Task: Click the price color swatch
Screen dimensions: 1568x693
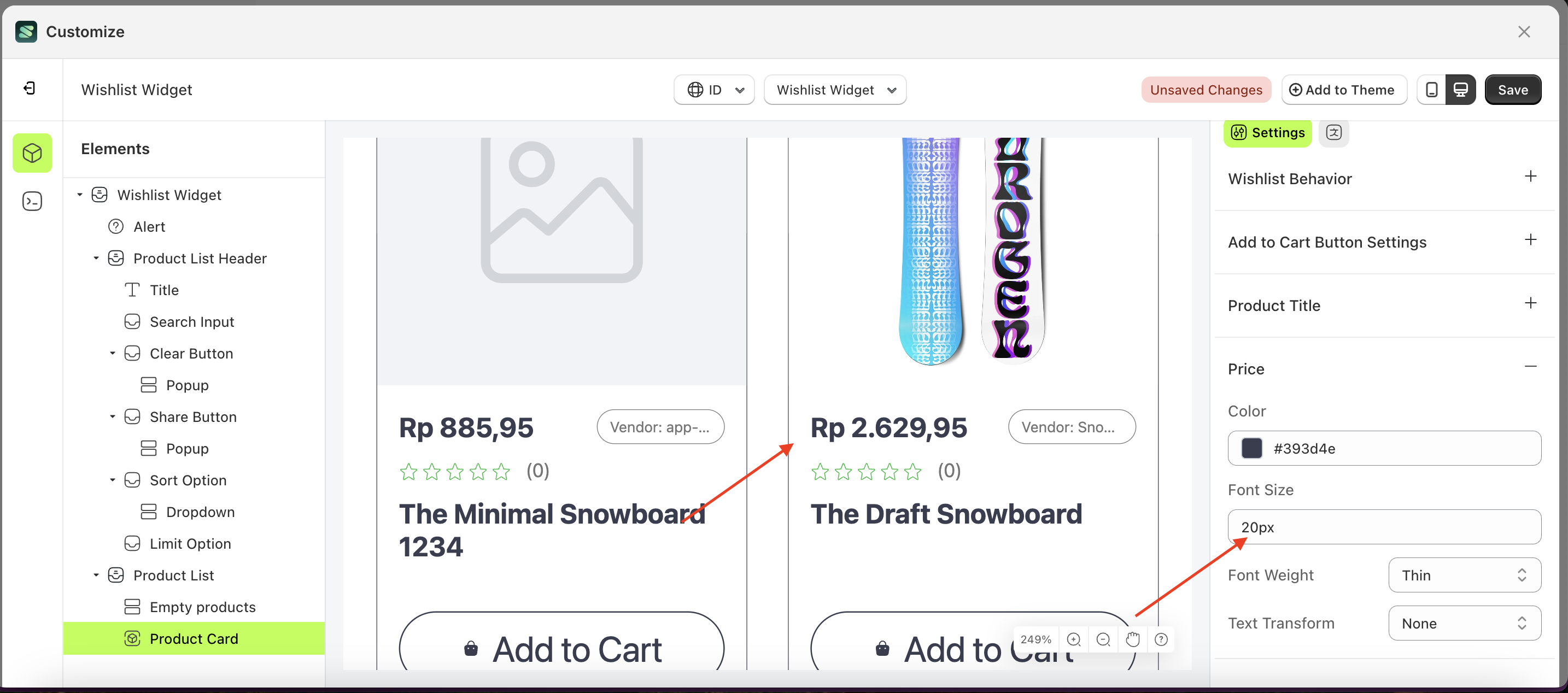Action: (1251, 448)
